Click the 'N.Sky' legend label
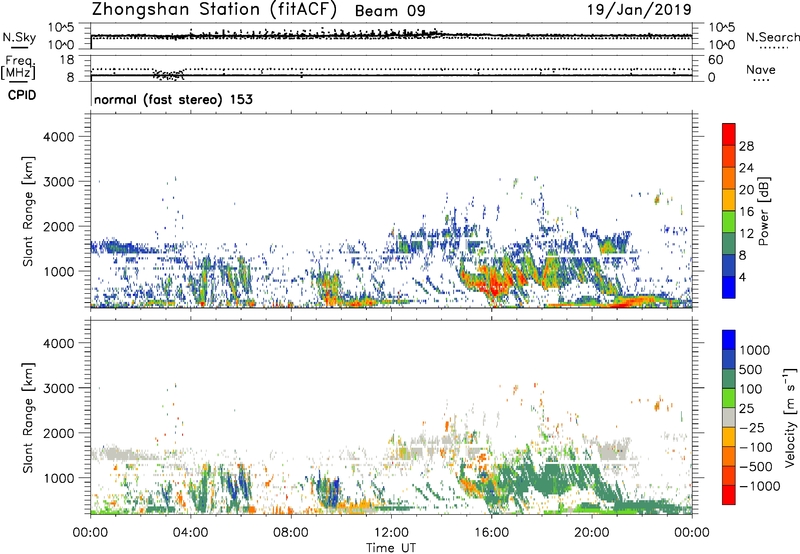Screen dimensions: 800x554 coord(19,37)
